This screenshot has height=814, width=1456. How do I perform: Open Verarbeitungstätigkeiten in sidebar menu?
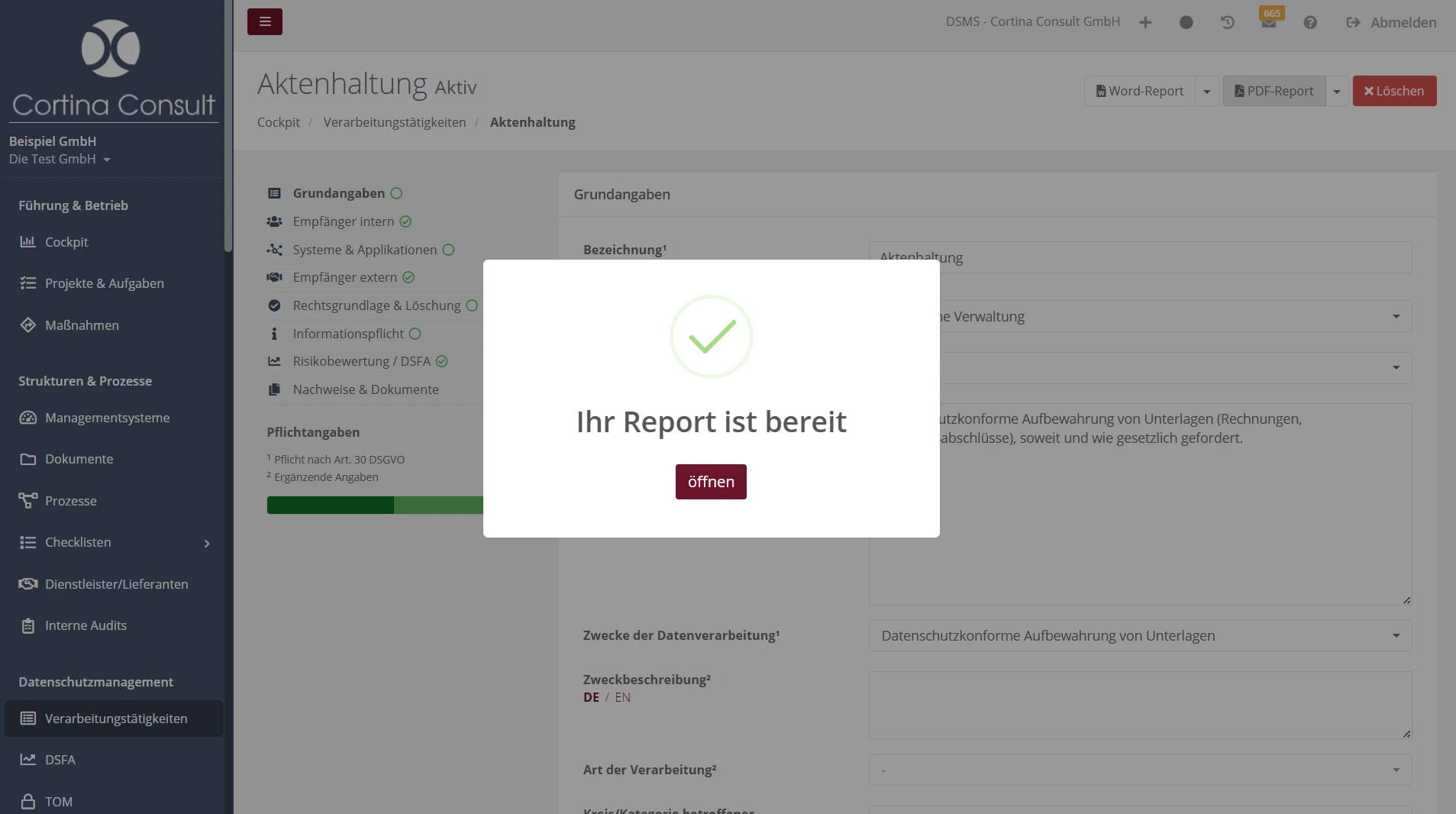pos(115,719)
